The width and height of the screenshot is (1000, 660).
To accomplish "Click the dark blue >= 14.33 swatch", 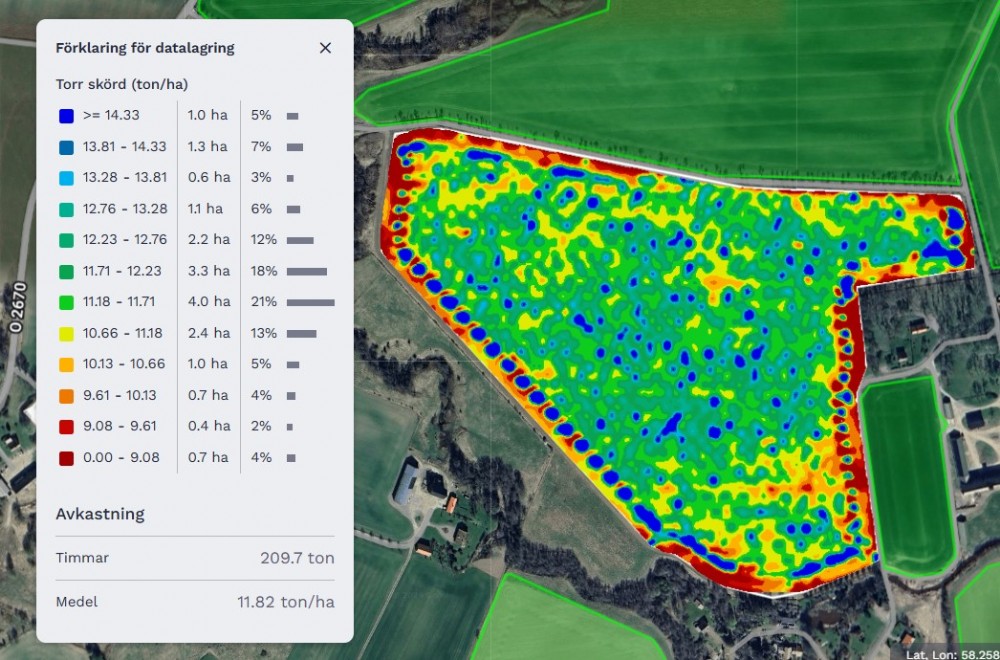I will pyautogui.click(x=66, y=116).
